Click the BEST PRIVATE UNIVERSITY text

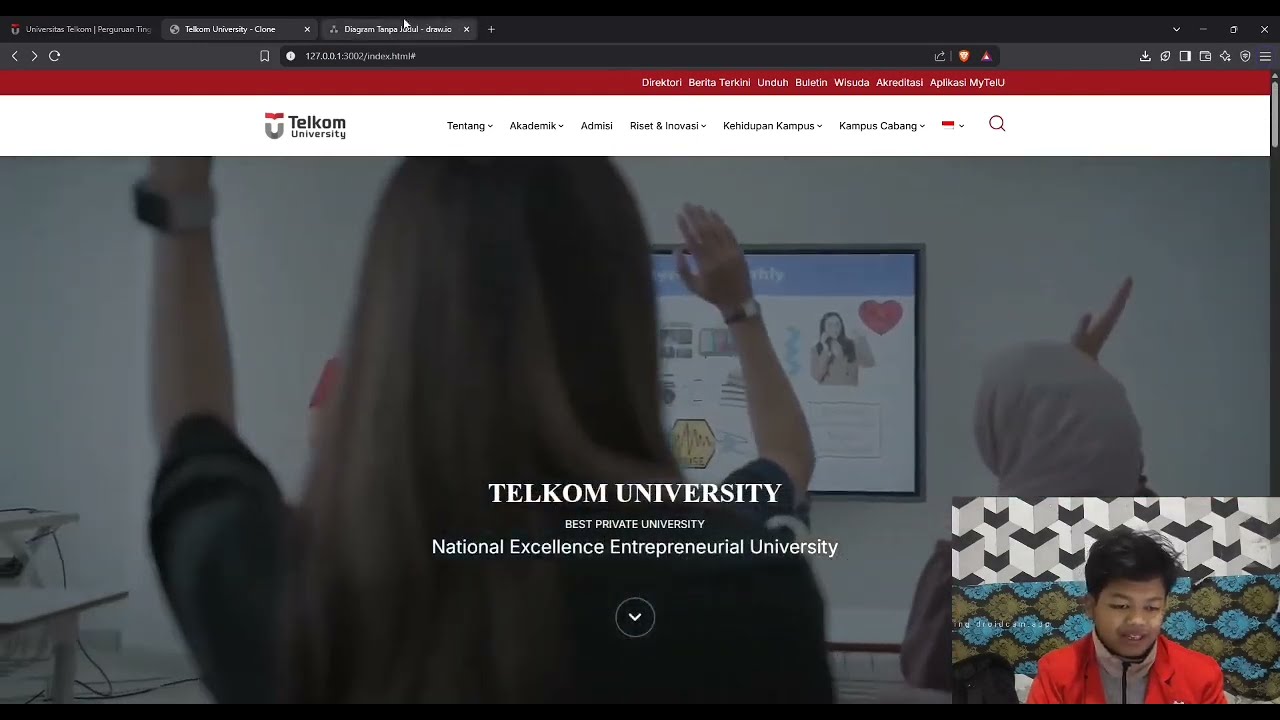(635, 524)
